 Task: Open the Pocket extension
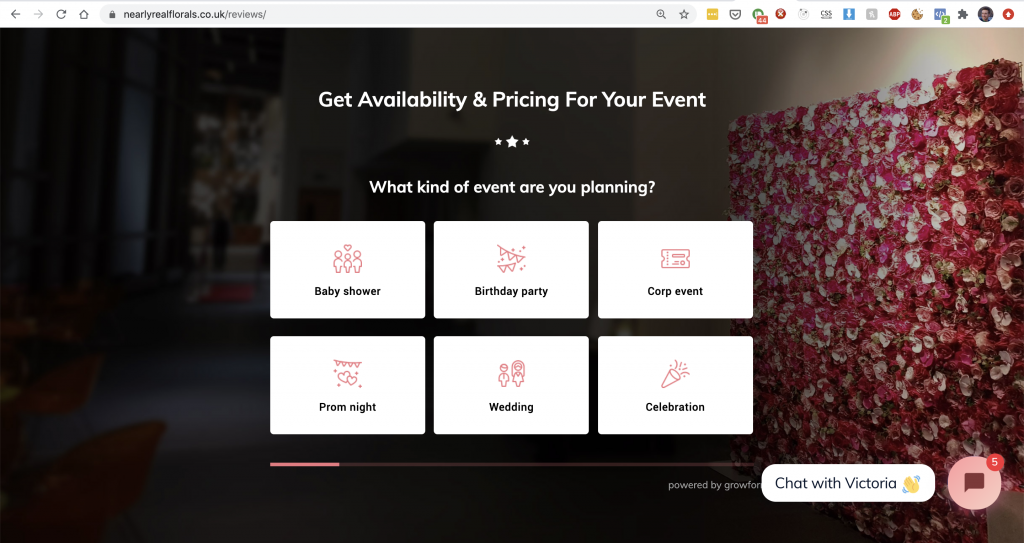tap(735, 14)
